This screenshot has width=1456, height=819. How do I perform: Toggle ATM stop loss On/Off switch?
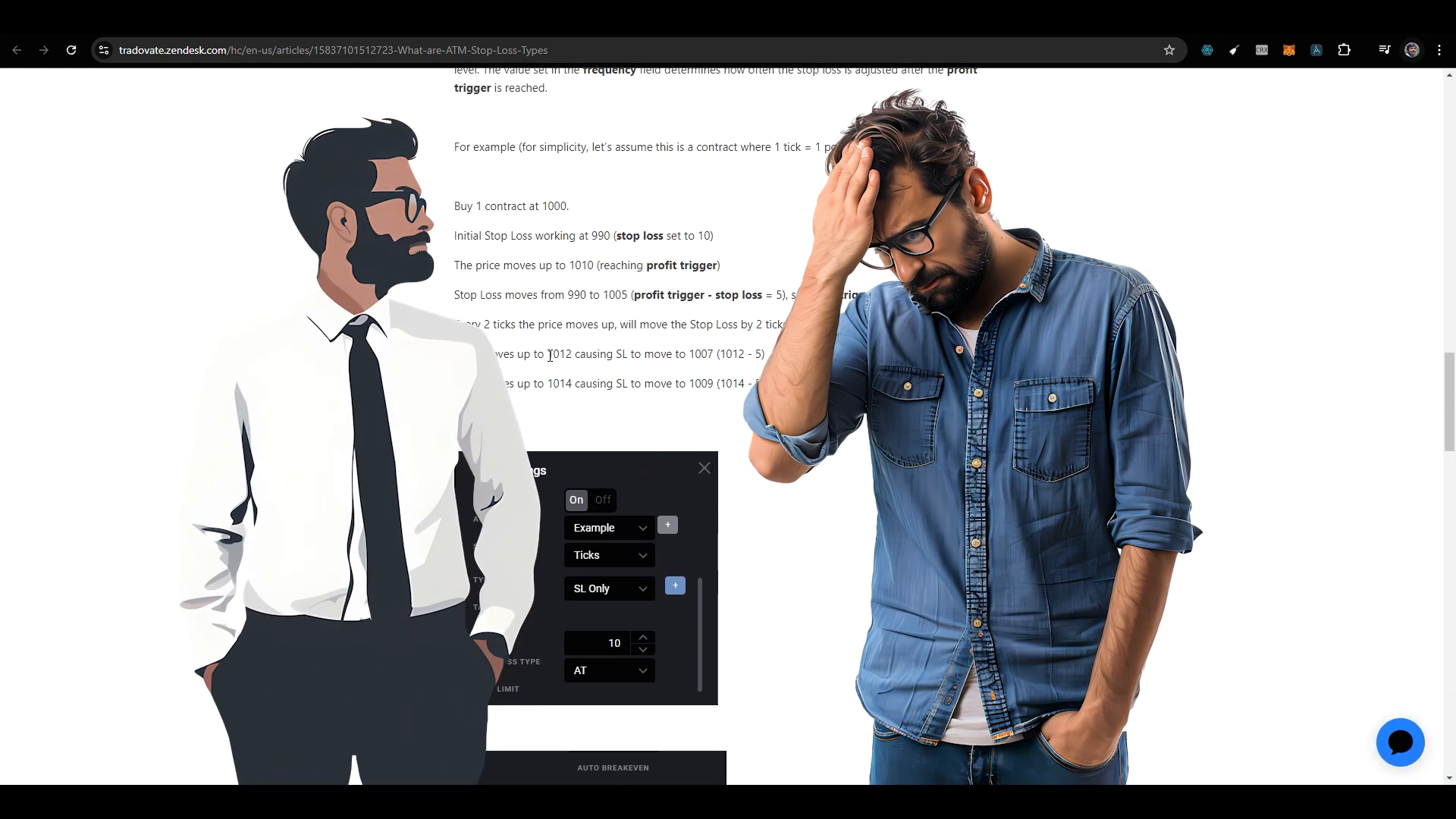pyautogui.click(x=588, y=499)
